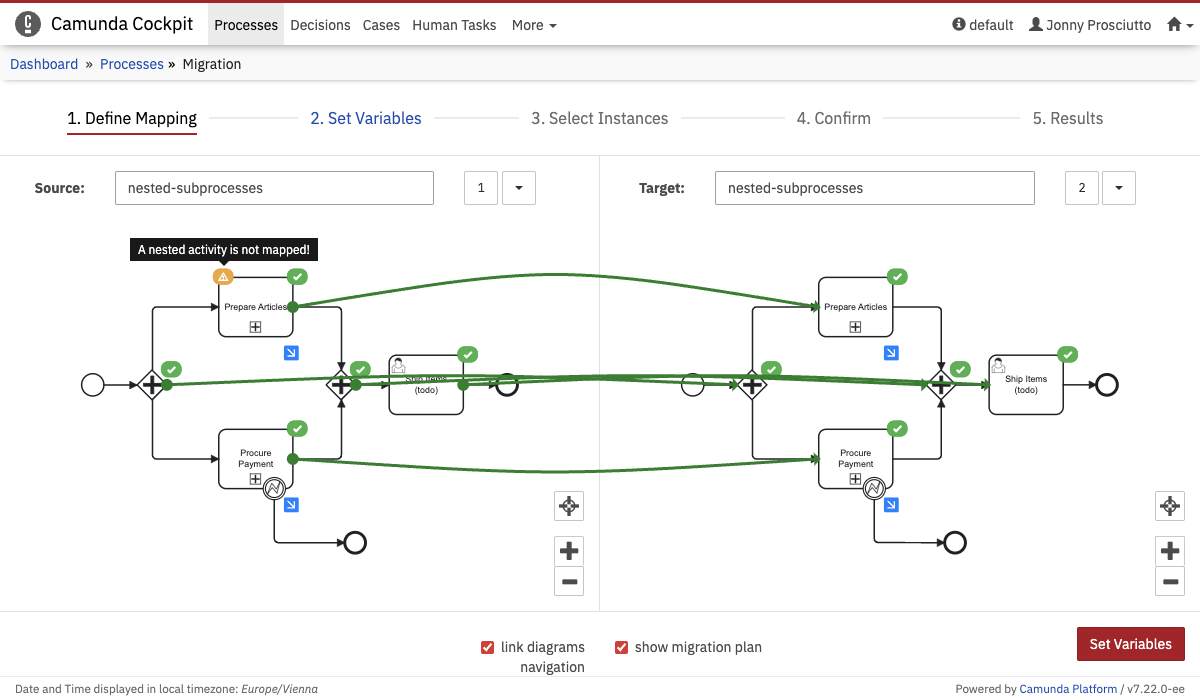This screenshot has height=700, width=1200.
Task: Zoom in on the source diagram
Action: [x=569, y=550]
